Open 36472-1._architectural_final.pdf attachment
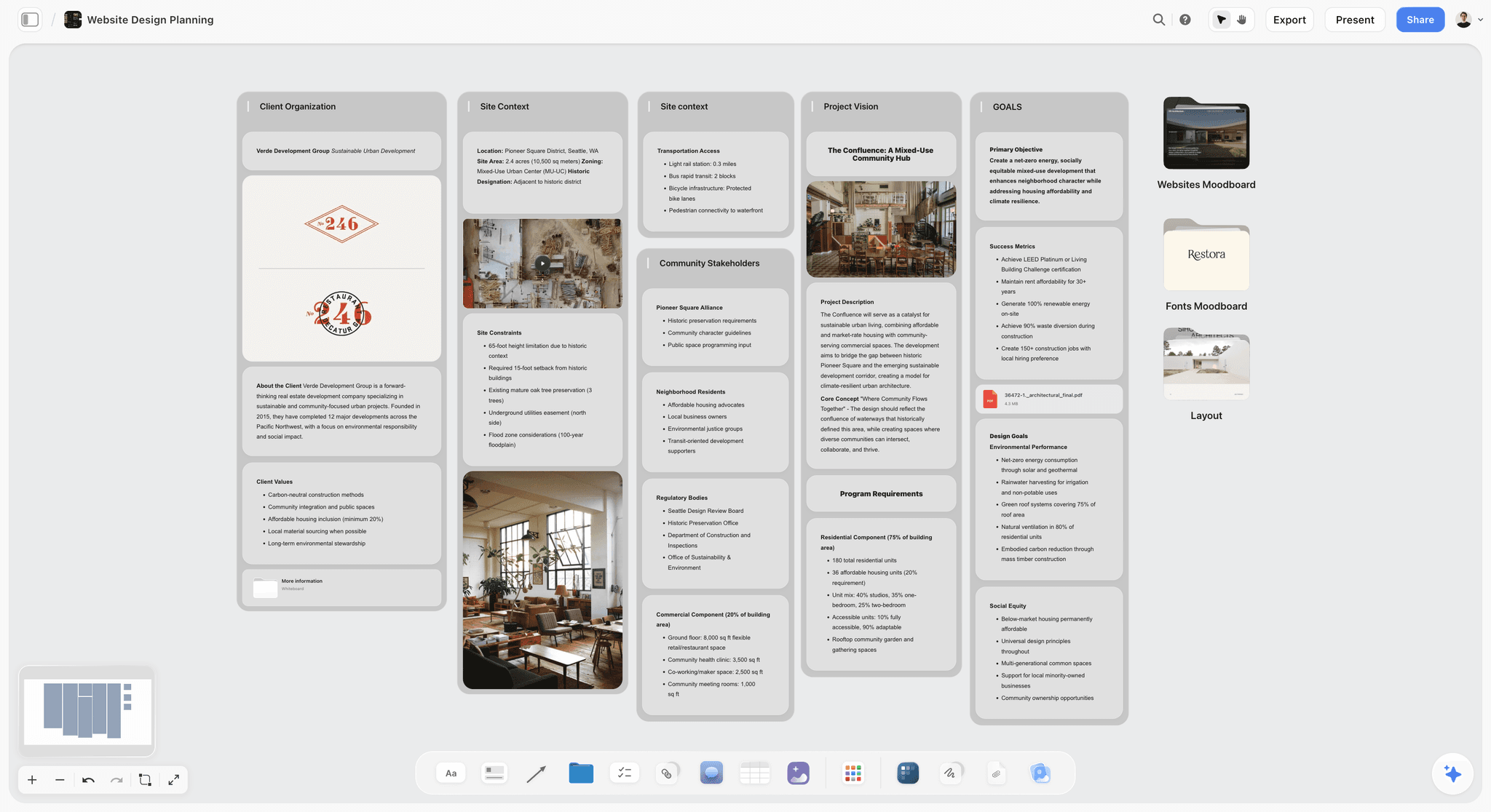Image resolution: width=1491 pixels, height=812 pixels. [x=1049, y=399]
